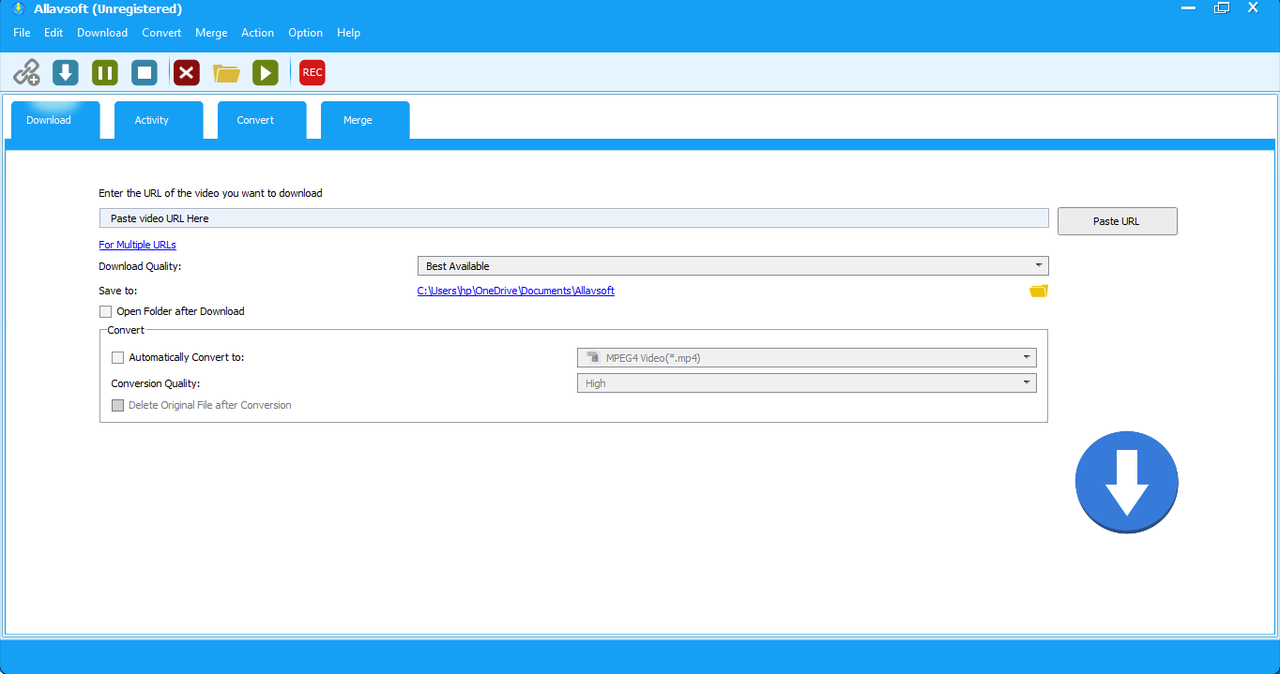1280x674 pixels.
Task: Play file with green play toolbar icon
Action: pyautogui.click(x=265, y=72)
